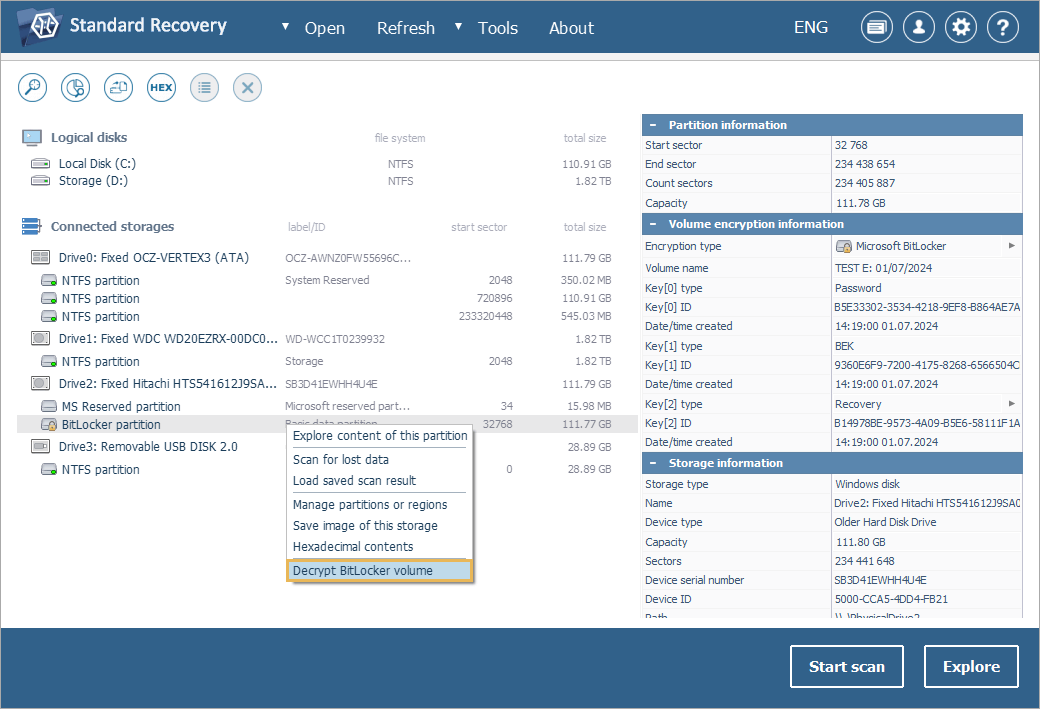Open the help question mark icon
The height and width of the screenshot is (709, 1040).
coord(1003,27)
